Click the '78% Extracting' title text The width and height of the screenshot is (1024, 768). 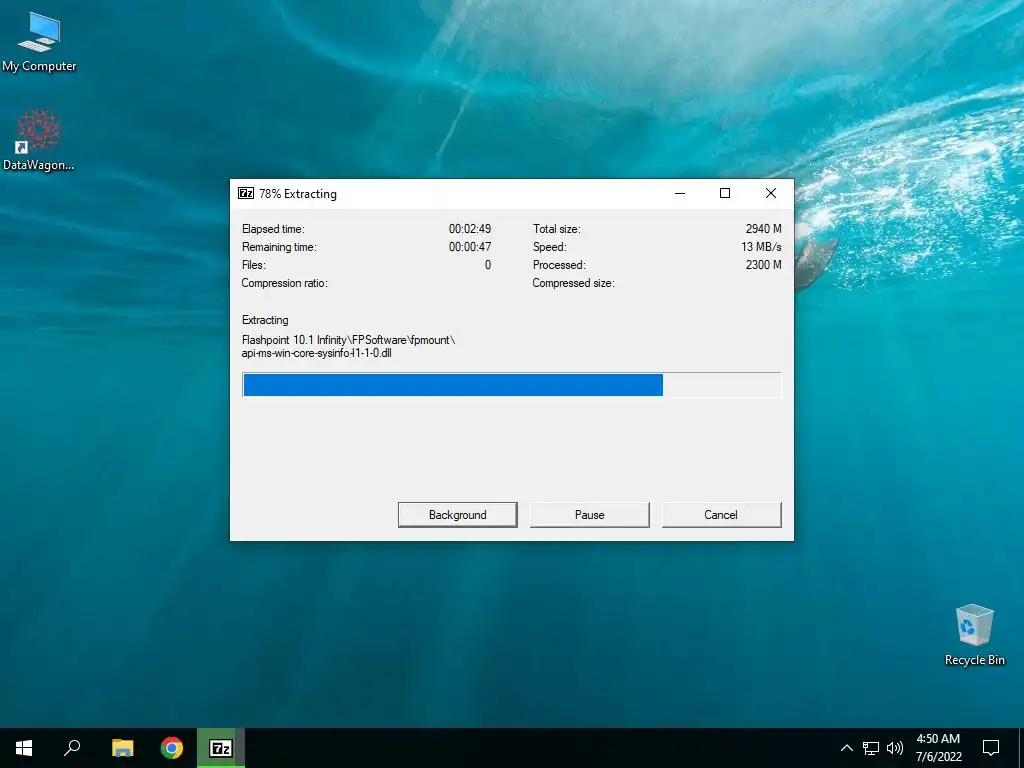298,194
